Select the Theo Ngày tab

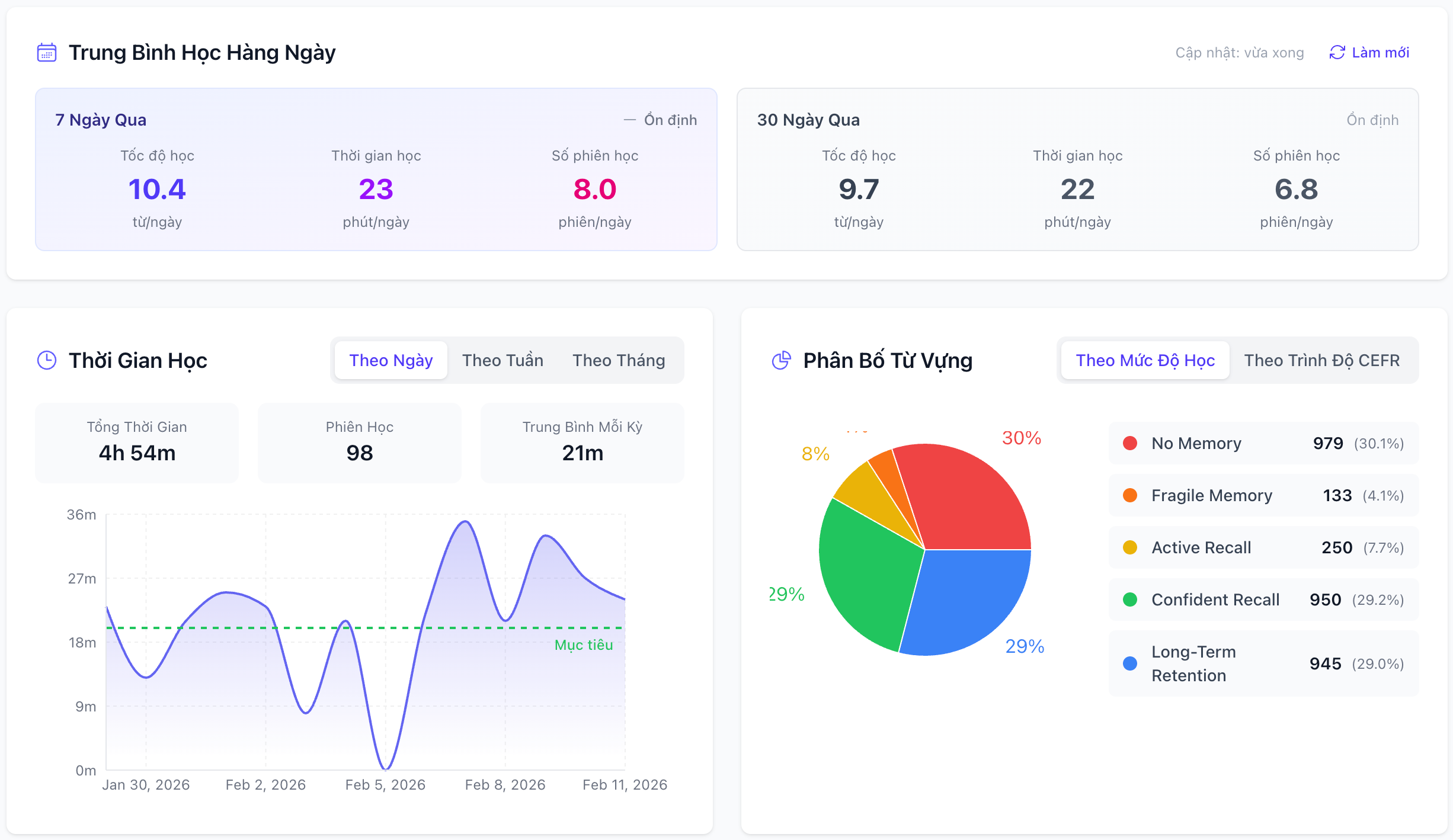point(391,360)
